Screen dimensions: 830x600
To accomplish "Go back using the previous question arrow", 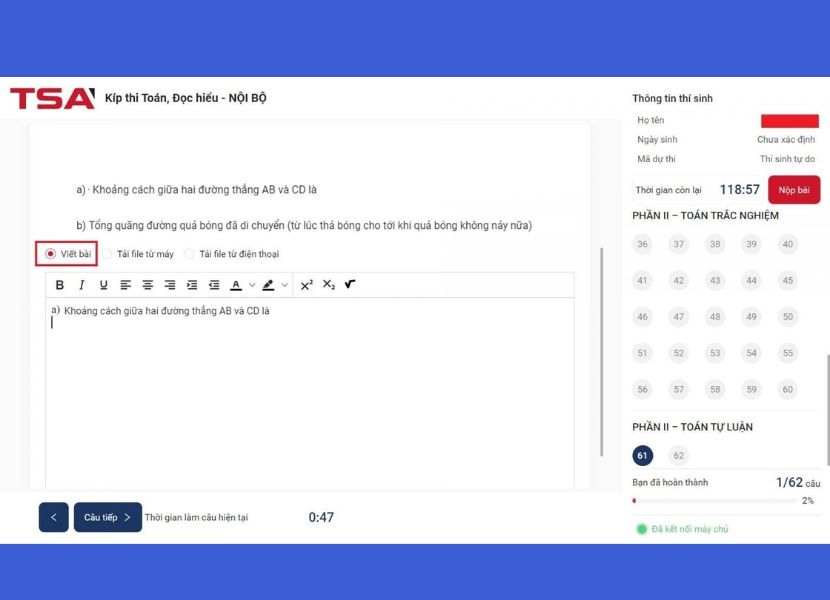I will (54, 517).
